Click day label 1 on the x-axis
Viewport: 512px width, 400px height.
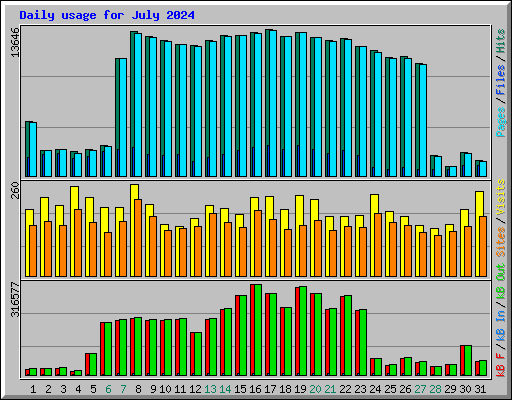tap(33, 389)
